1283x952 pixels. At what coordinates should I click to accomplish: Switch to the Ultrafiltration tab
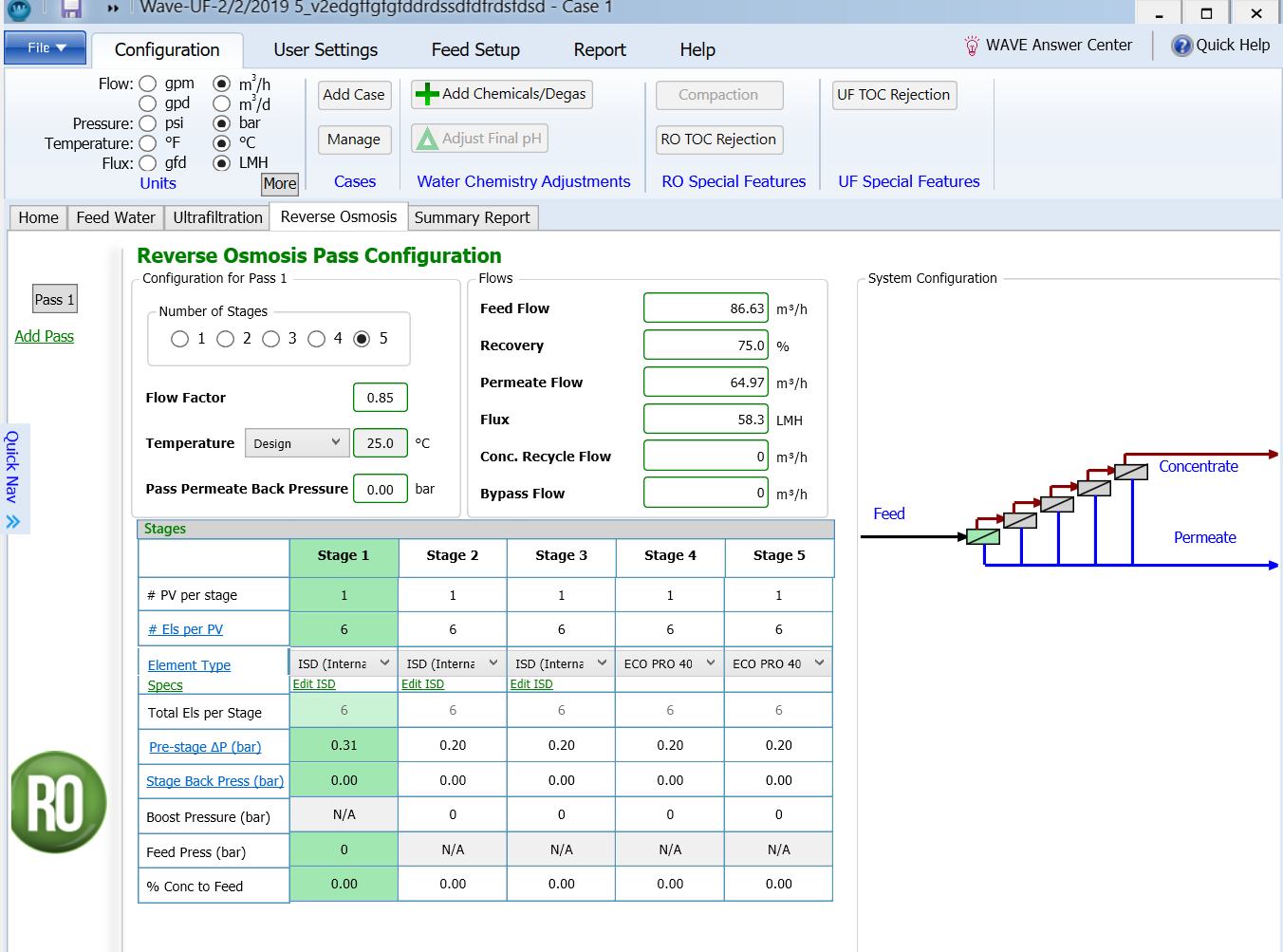(x=217, y=217)
